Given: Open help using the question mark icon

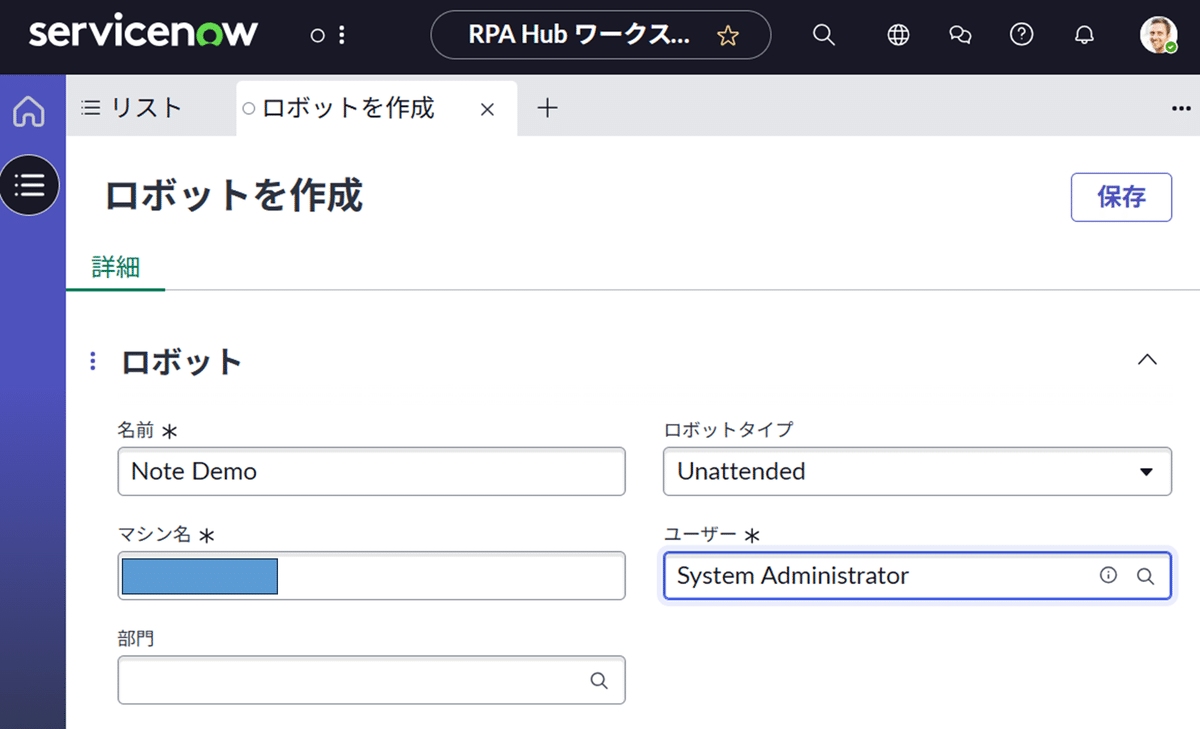Looking at the screenshot, I should point(1022,35).
